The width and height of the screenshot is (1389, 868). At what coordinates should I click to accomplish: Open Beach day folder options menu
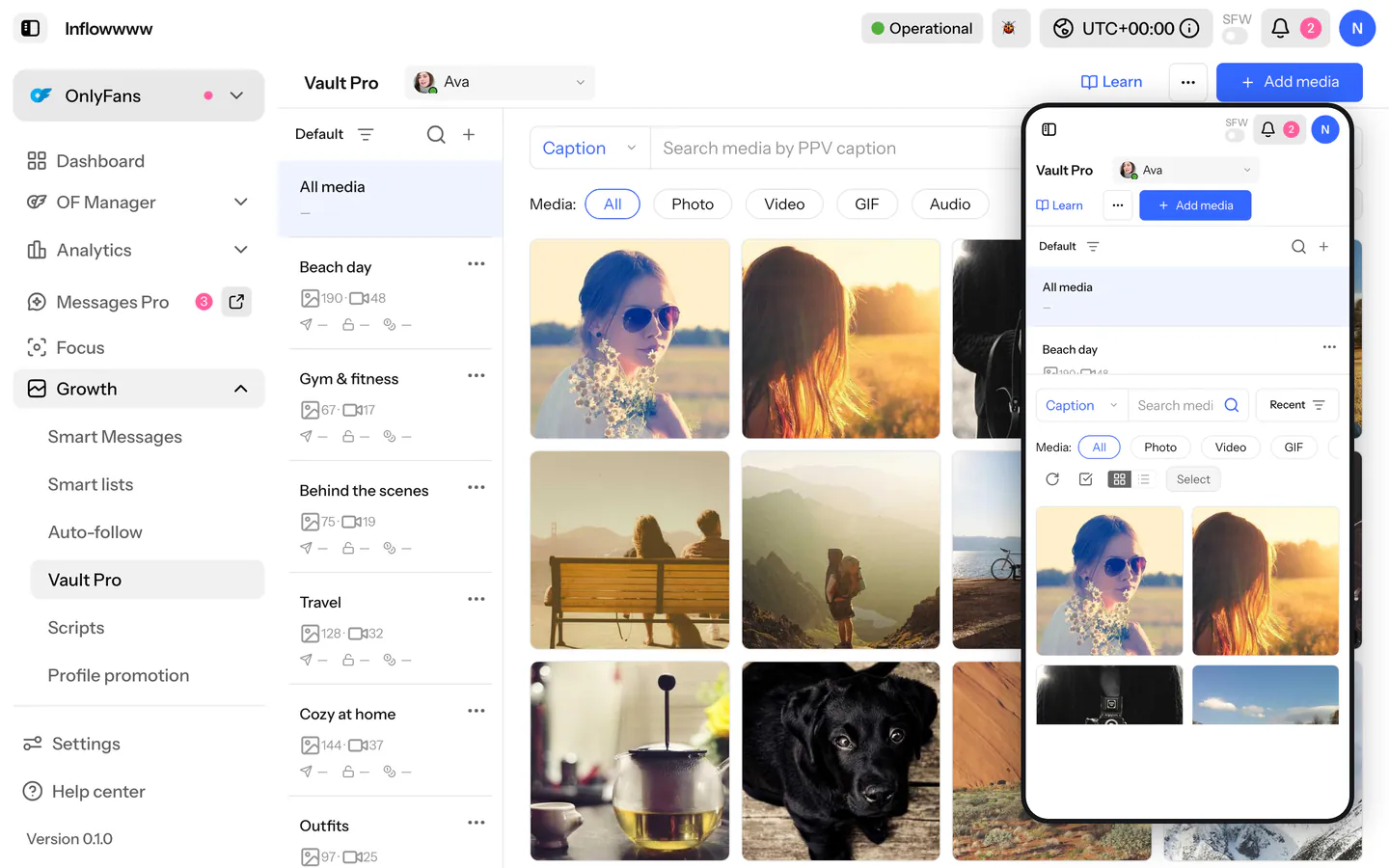(x=477, y=264)
